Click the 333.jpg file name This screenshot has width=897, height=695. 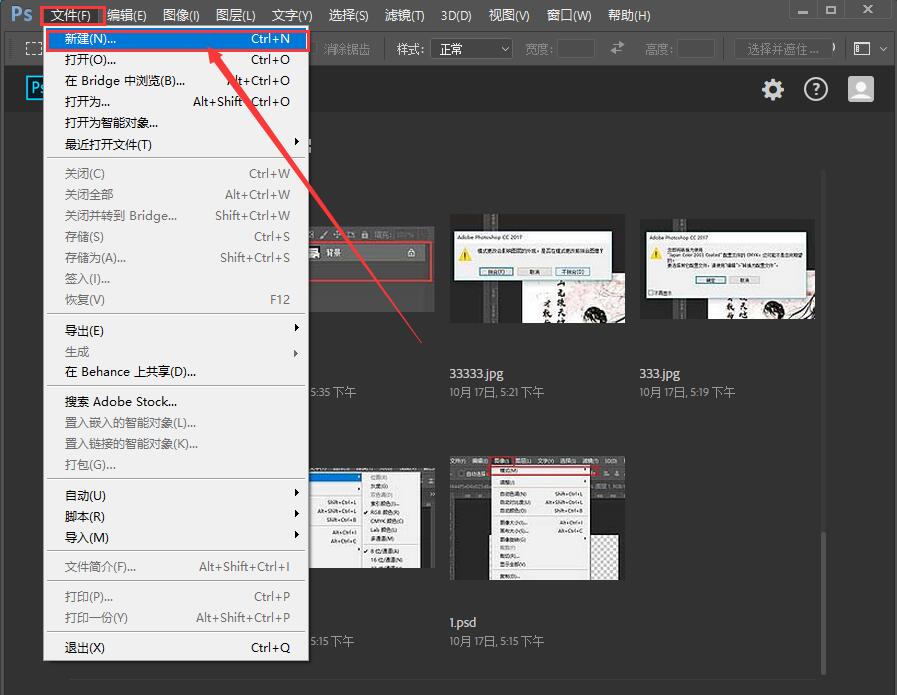660,374
